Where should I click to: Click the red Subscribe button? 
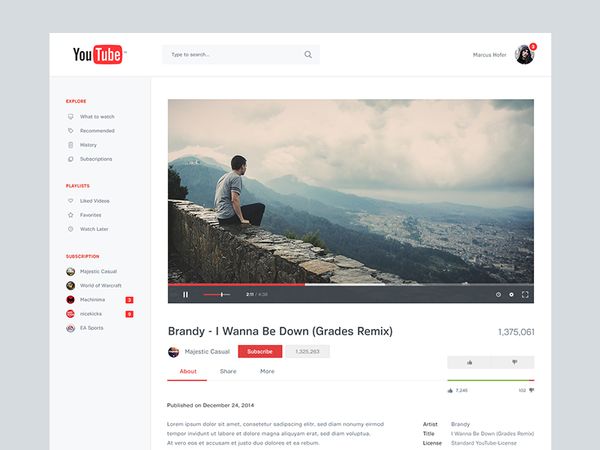(260, 351)
